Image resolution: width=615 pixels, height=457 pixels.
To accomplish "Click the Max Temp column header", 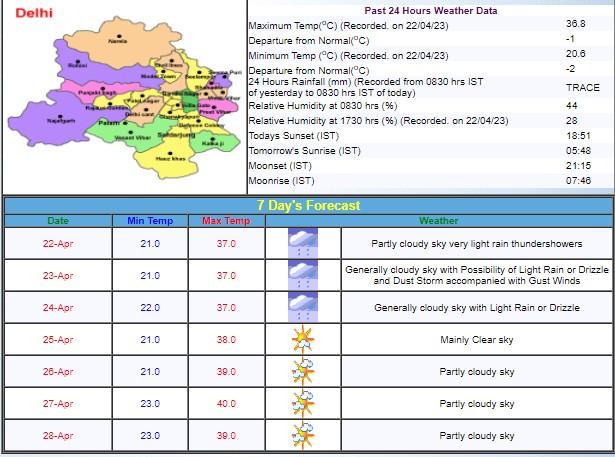I will tap(226, 221).
